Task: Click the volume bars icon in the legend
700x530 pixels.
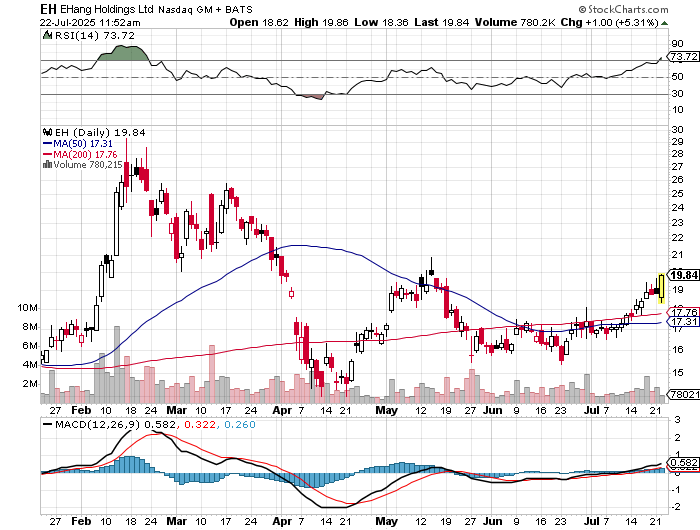Action: point(47,165)
